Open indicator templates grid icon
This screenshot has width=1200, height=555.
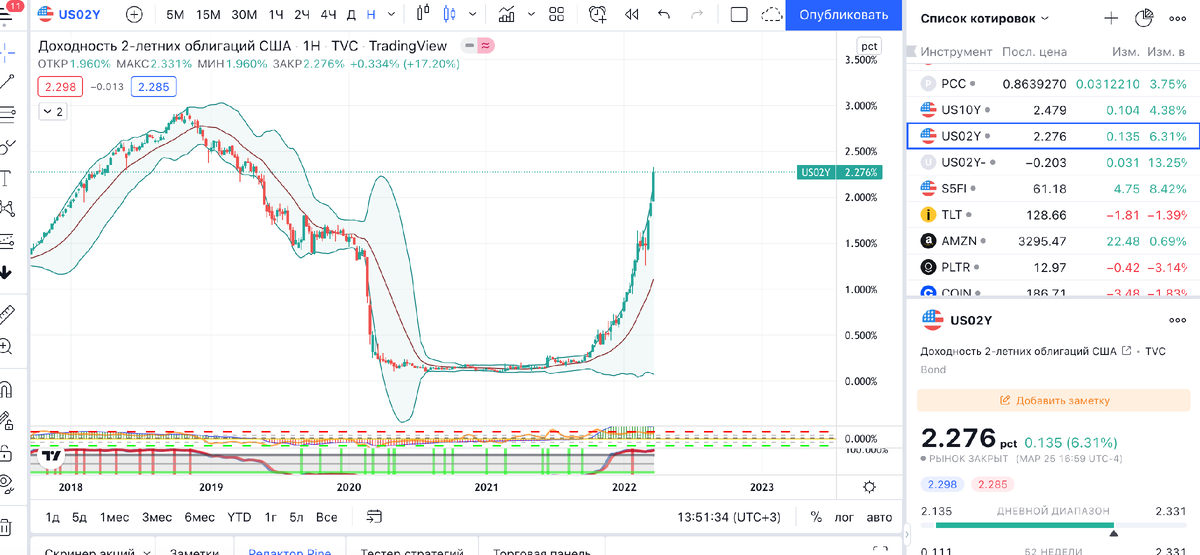point(556,15)
